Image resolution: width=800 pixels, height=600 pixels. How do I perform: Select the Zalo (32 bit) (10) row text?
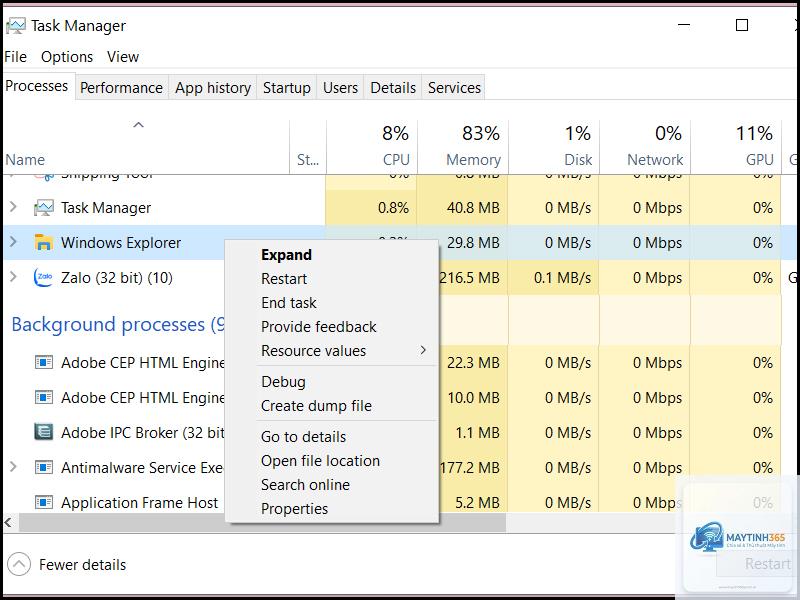117,278
